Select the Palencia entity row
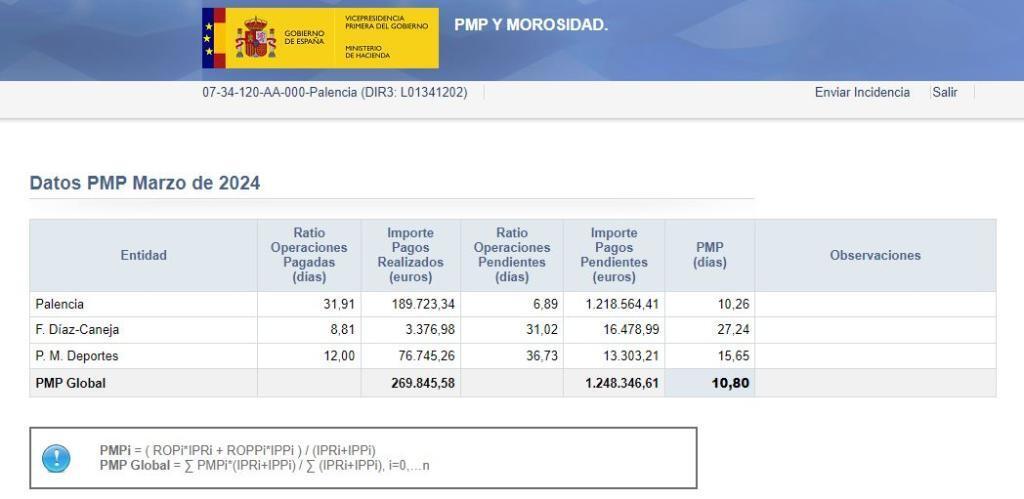The width and height of the screenshot is (1024, 499). click(x=60, y=304)
